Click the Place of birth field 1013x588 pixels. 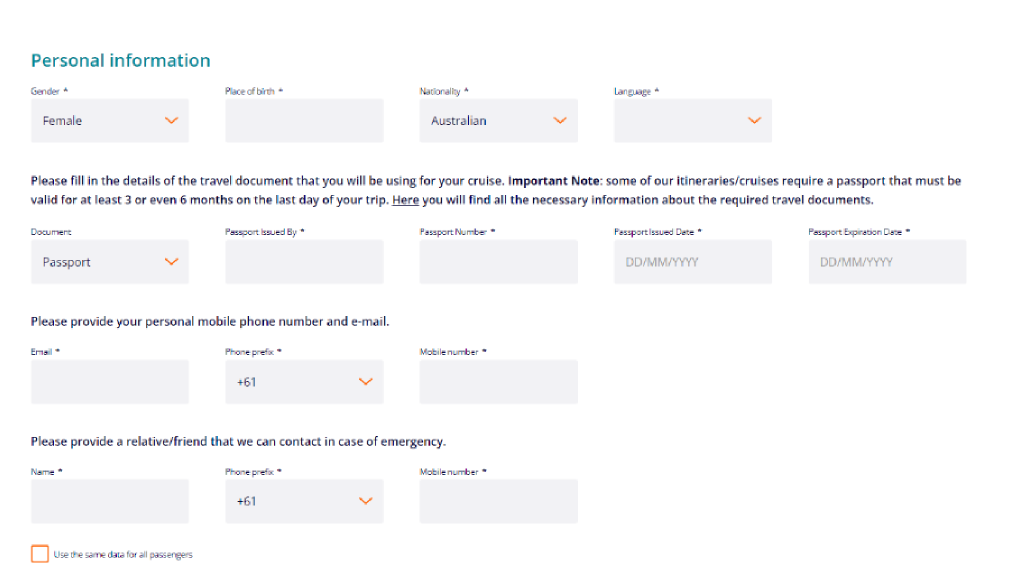coord(304,121)
